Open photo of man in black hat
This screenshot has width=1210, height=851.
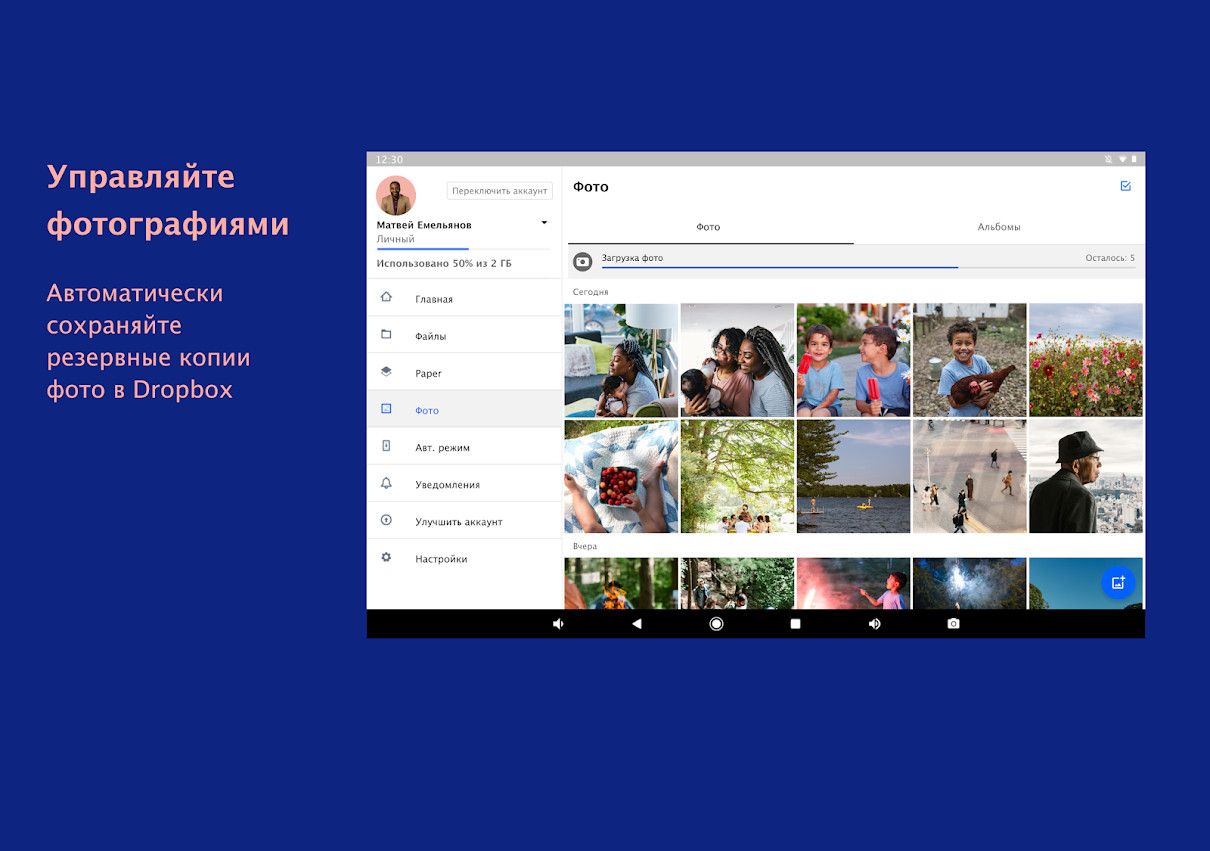click(x=1085, y=476)
